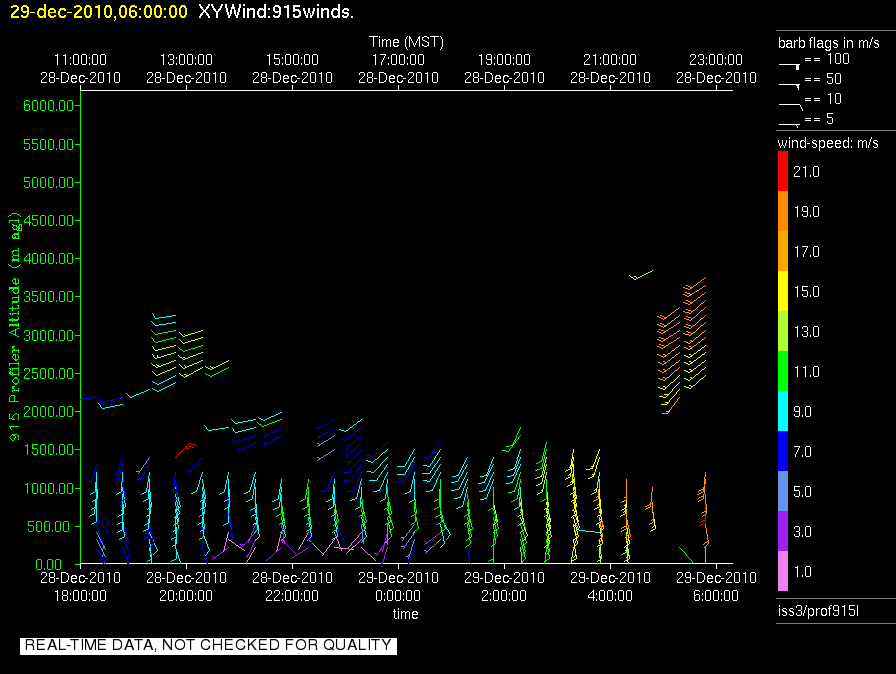Pick the cyan 9.0 m/s color segment
Viewport: 896px width, 674px height.
tap(783, 411)
